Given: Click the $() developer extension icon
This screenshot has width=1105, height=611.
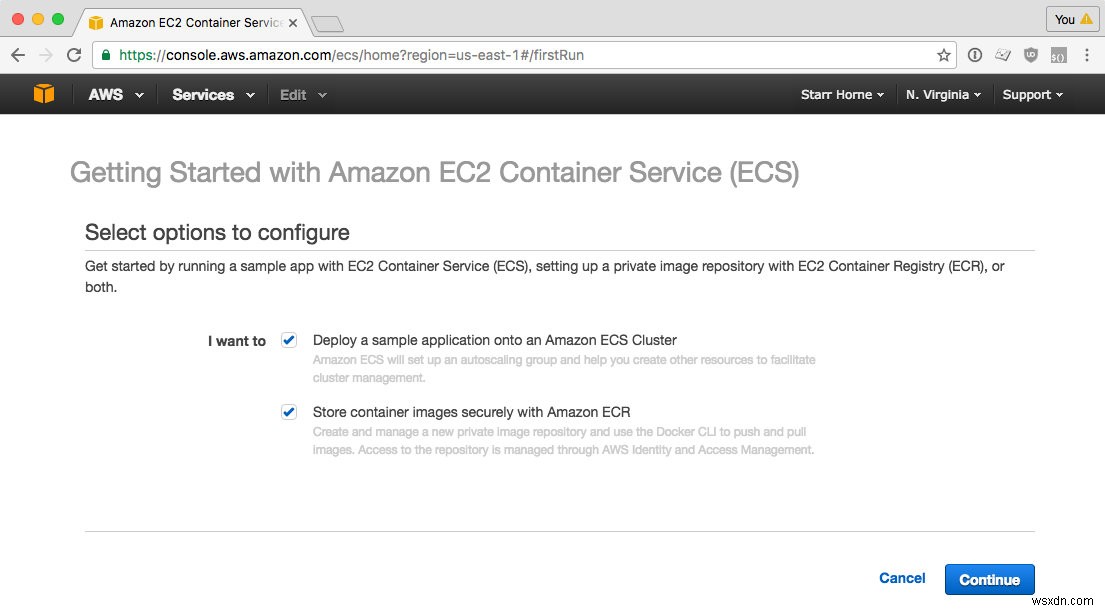Looking at the screenshot, I should point(1058,55).
